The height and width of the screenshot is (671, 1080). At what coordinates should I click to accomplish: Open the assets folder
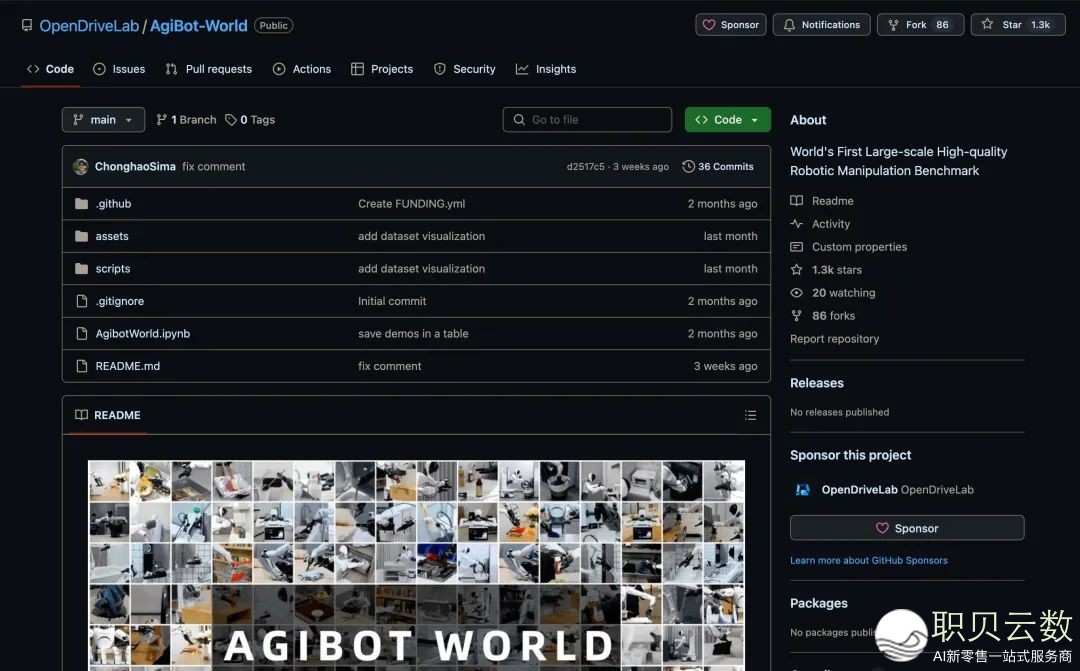click(x=112, y=236)
